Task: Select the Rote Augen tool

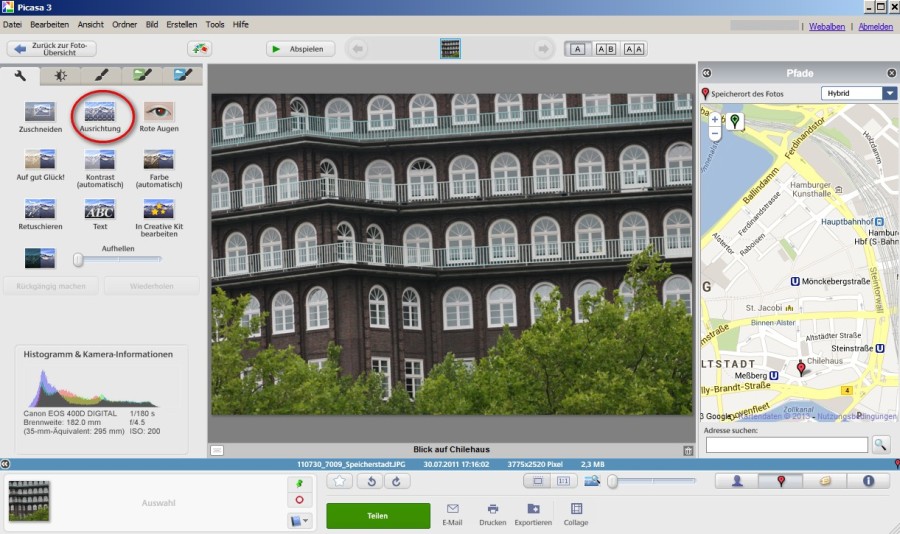Action: 159,111
